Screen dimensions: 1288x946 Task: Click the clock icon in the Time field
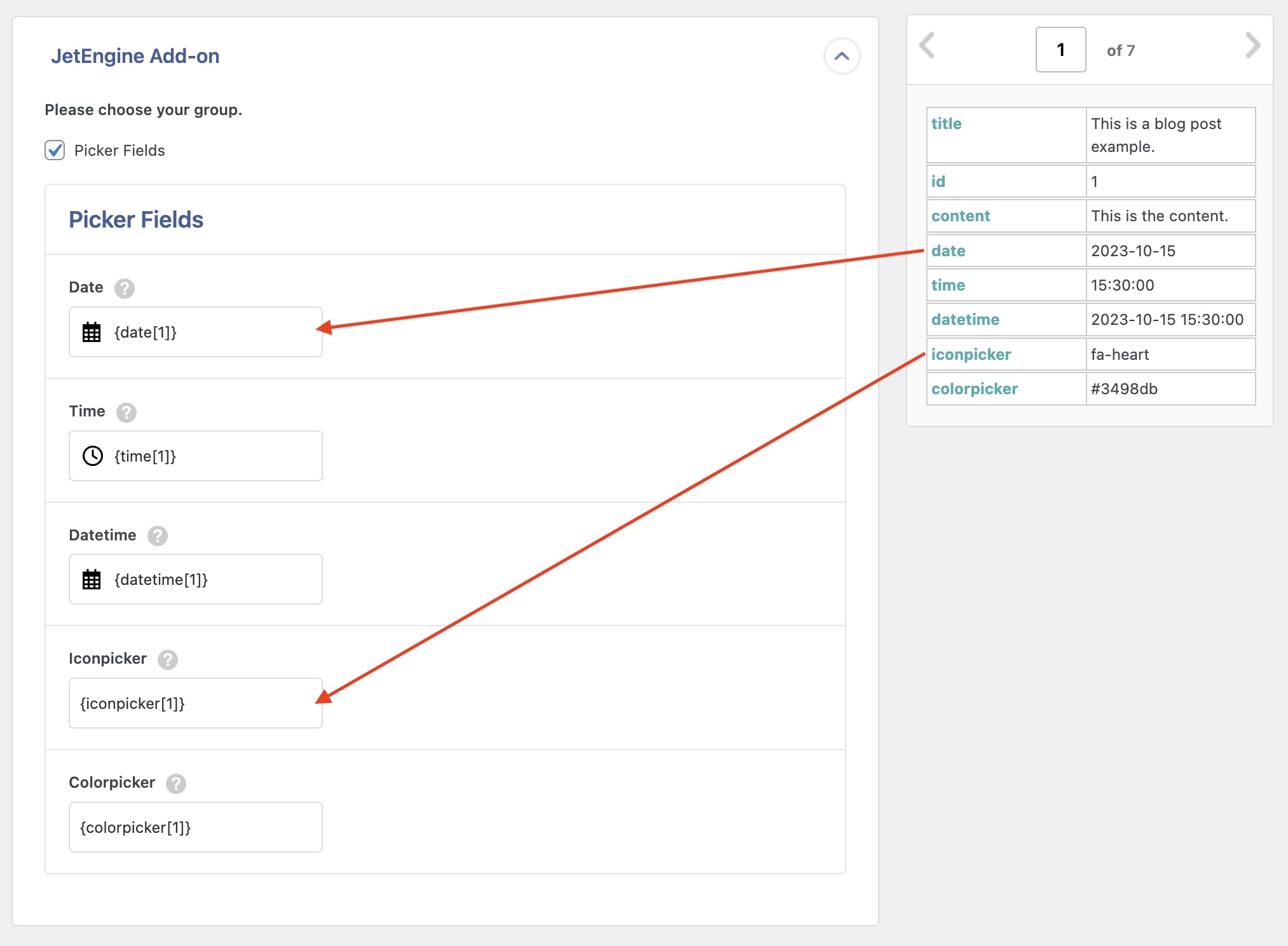click(x=92, y=455)
